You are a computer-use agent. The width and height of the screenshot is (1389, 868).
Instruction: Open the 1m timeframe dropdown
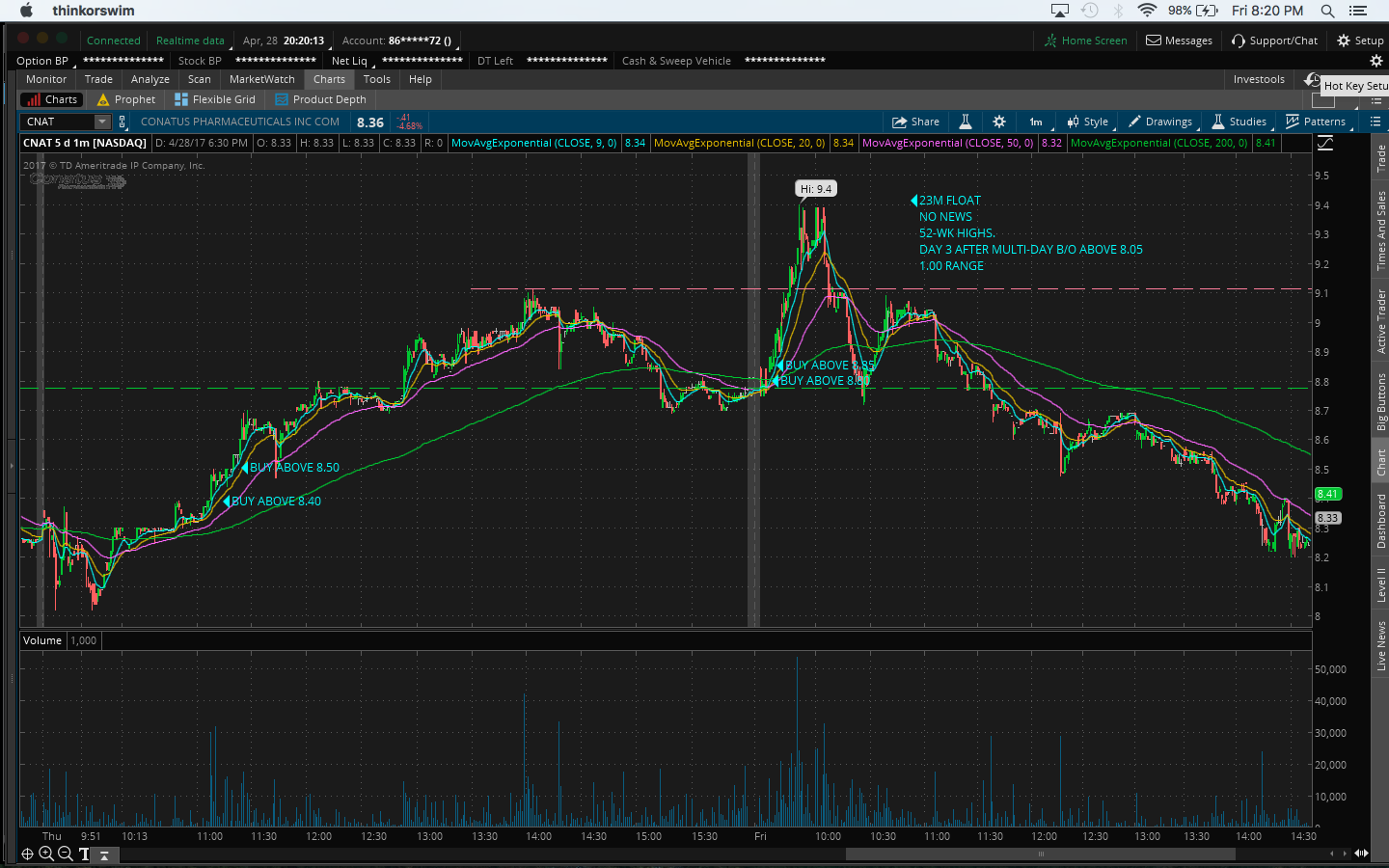tap(1036, 122)
